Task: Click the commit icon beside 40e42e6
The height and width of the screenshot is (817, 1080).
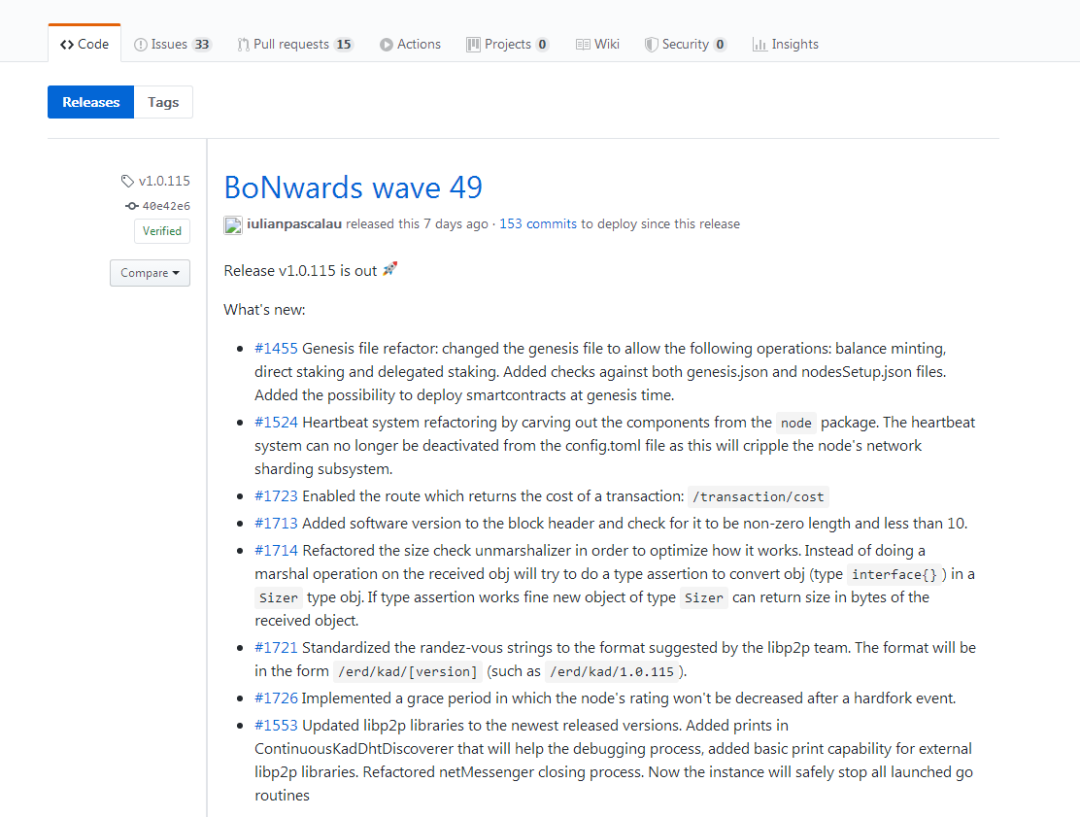Action: tap(132, 206)
